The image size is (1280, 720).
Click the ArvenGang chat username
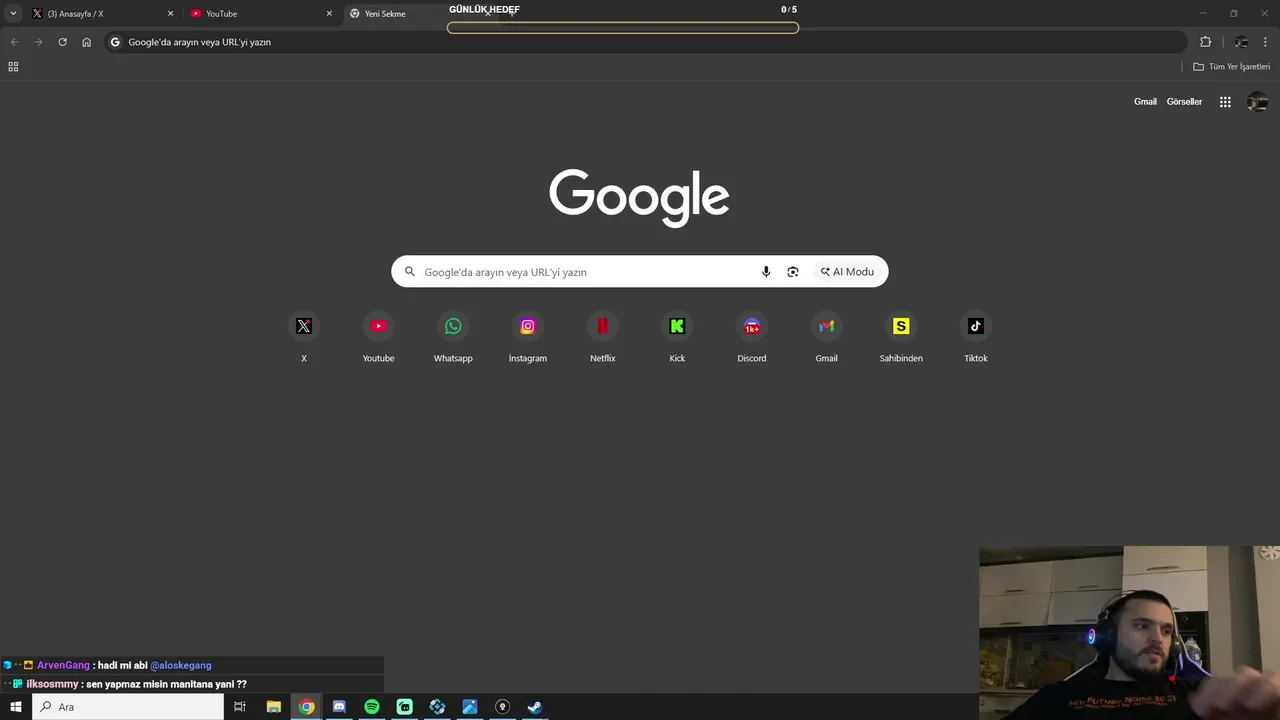click(x=63, y=665)
